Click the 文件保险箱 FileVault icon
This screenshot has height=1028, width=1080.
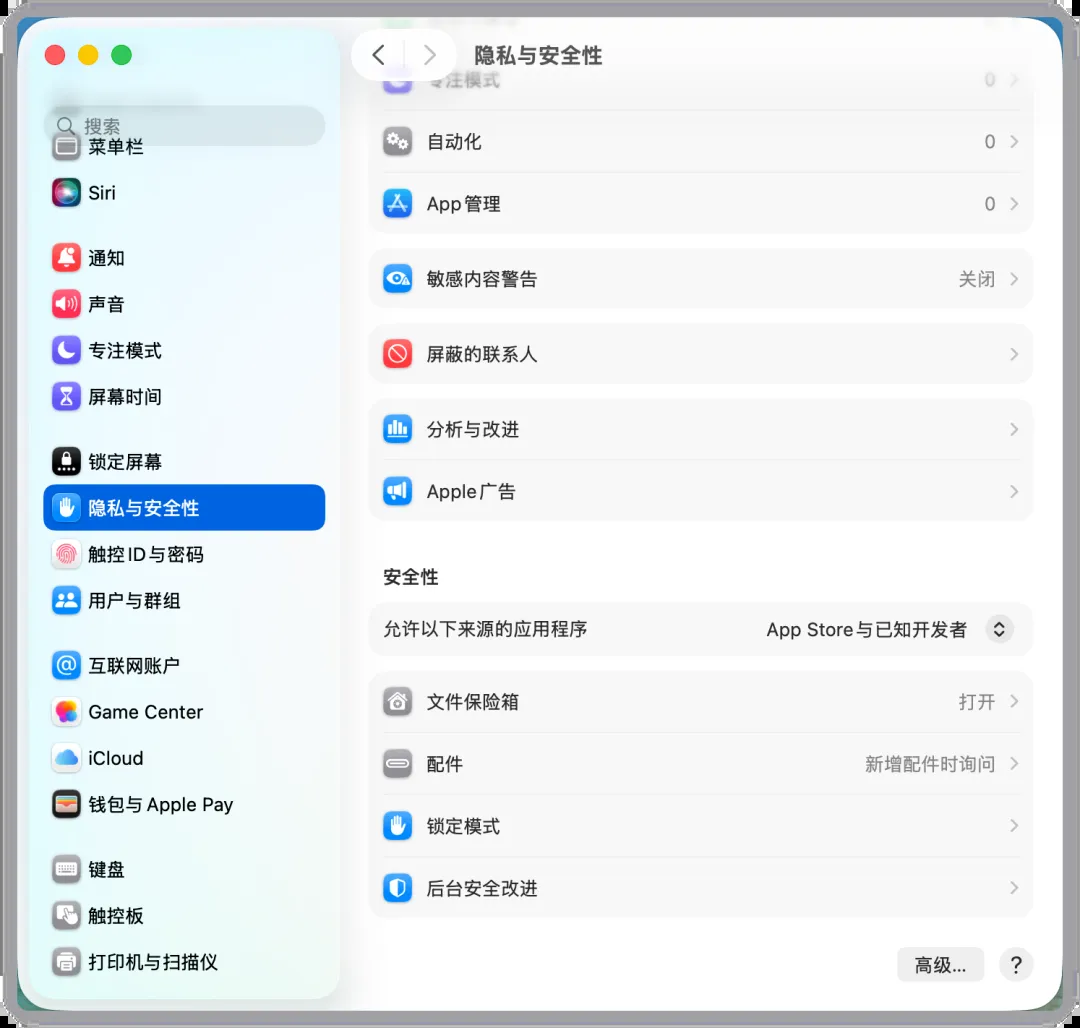click(398, 702)
